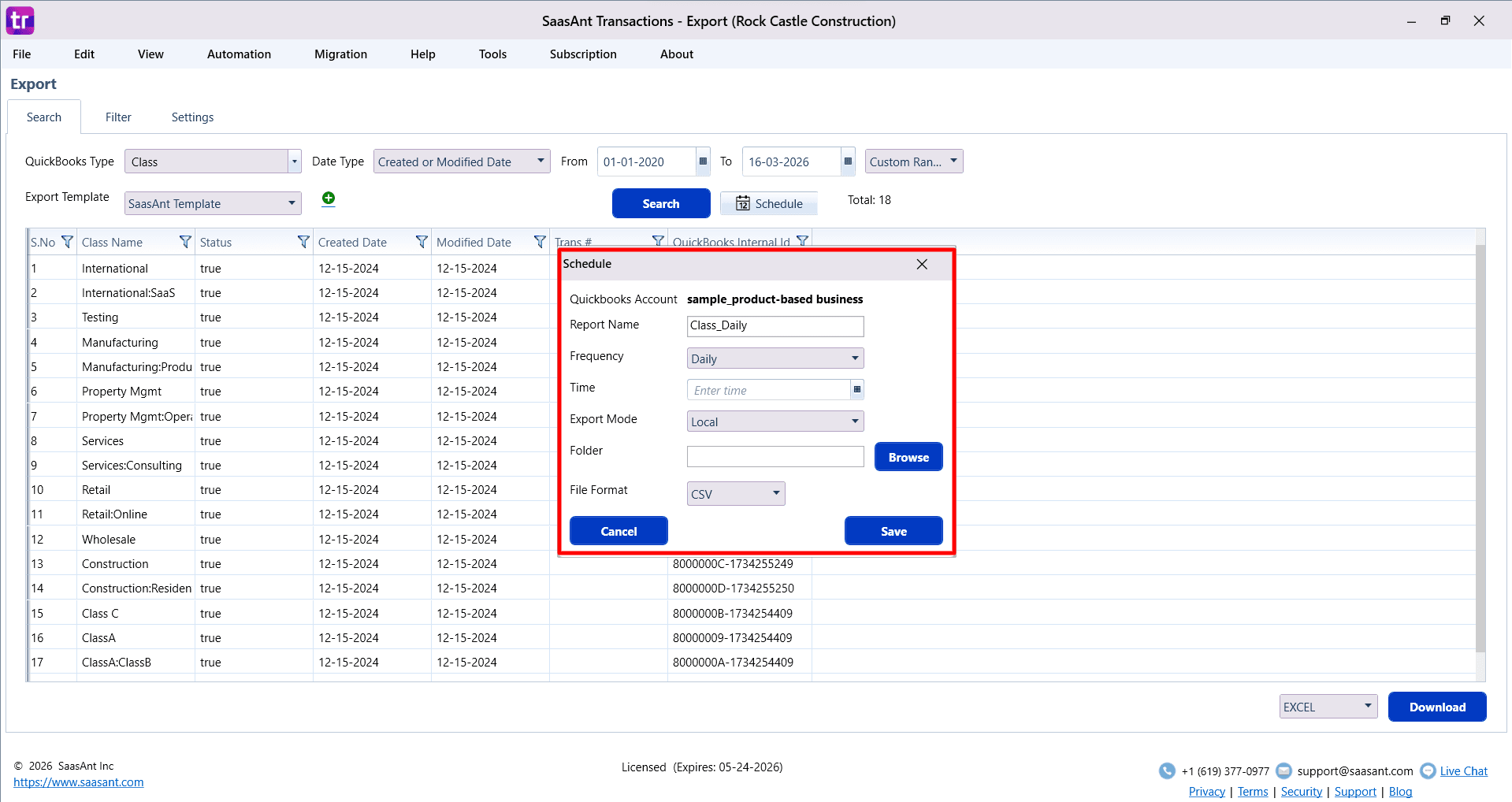Click the Status column filter icon
Viewport: 1512px width, 802px height.
303,242
